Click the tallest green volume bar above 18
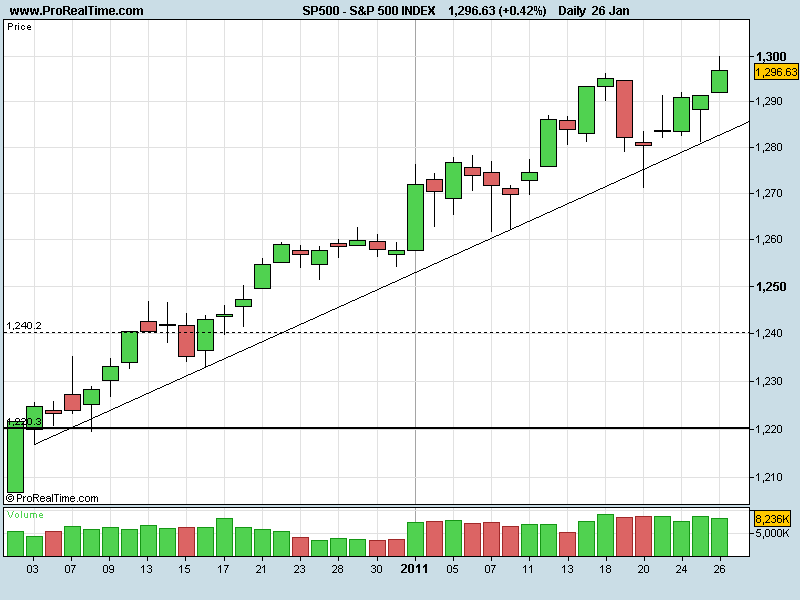The height and width of the screenshot is (600, 800). 606,535
